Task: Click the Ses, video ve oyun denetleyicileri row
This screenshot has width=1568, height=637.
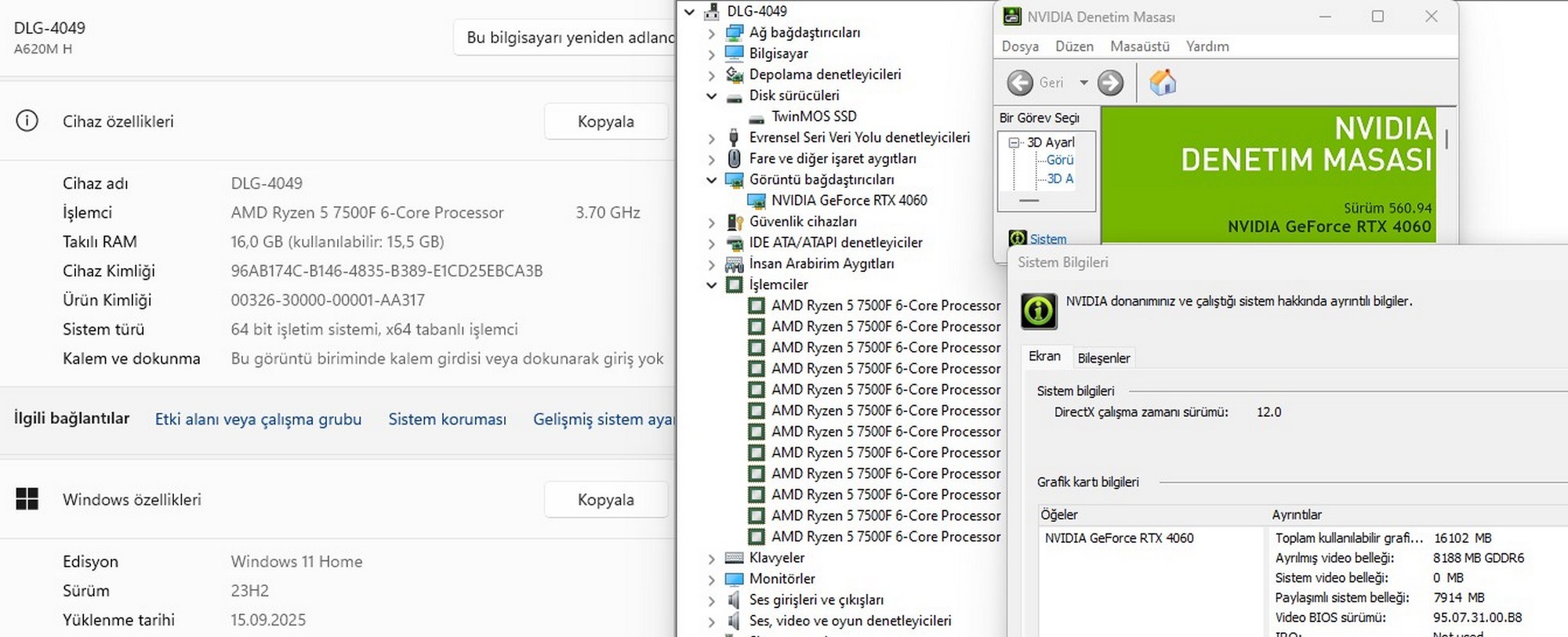Action: [850, 621]
